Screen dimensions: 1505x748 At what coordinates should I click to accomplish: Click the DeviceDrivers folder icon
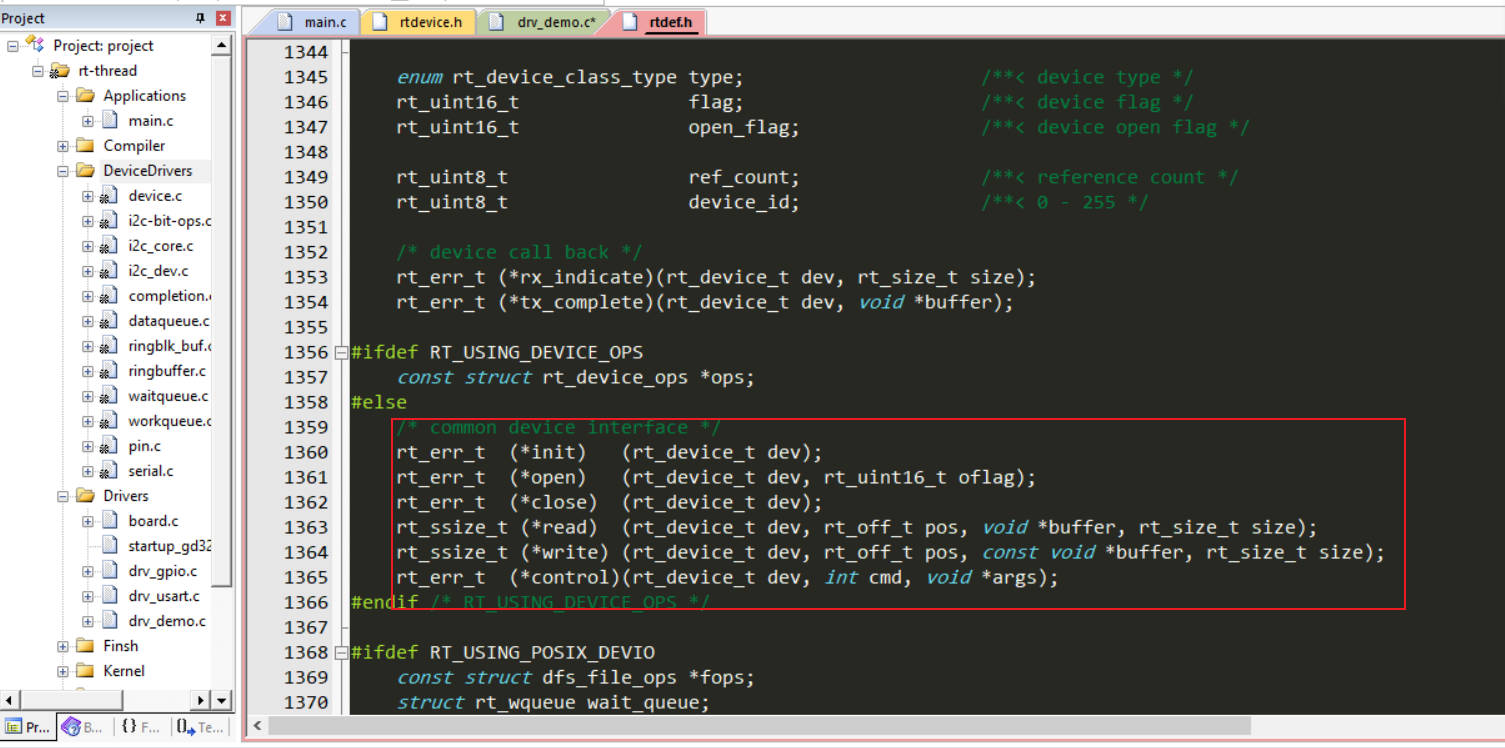pos(85,171)
